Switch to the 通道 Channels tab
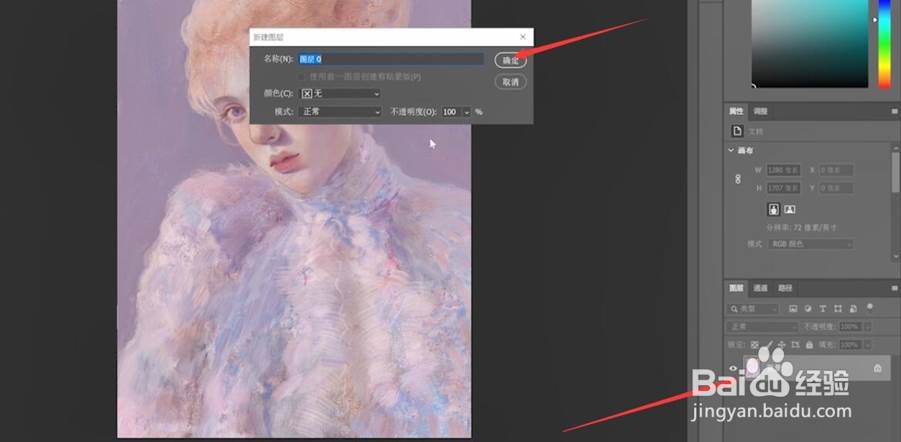This screenshot has width=901, height=442. 760,289
